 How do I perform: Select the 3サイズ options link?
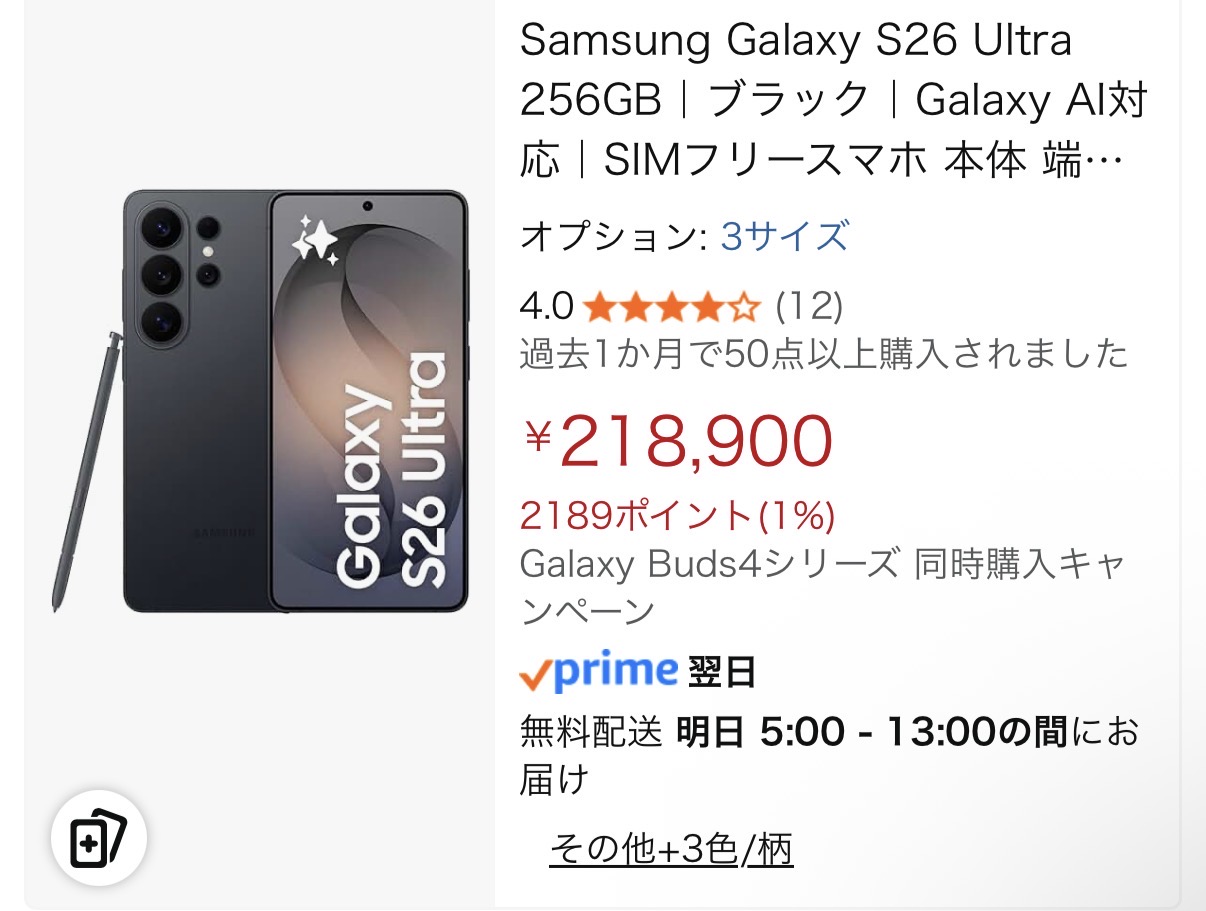click(784, 237)
